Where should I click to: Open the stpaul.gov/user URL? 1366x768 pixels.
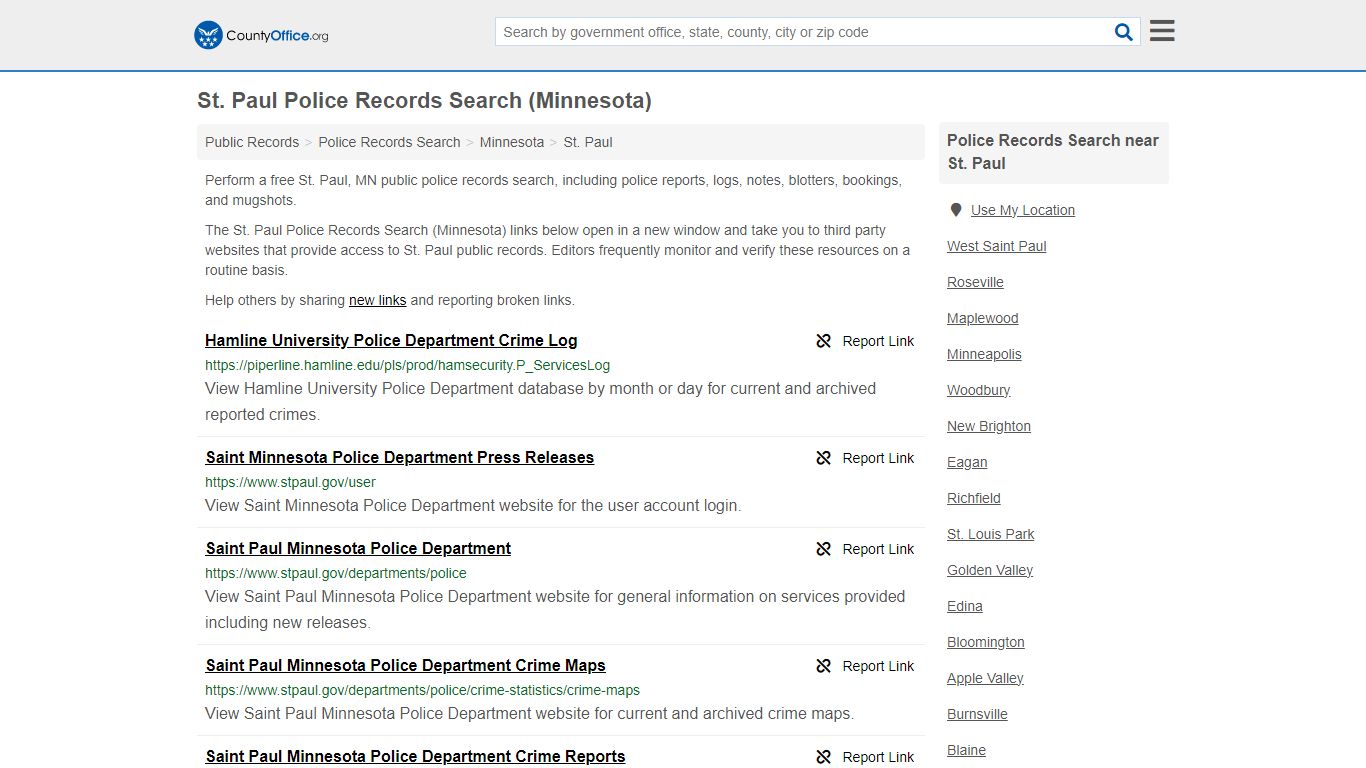click(x=290, y=482)
